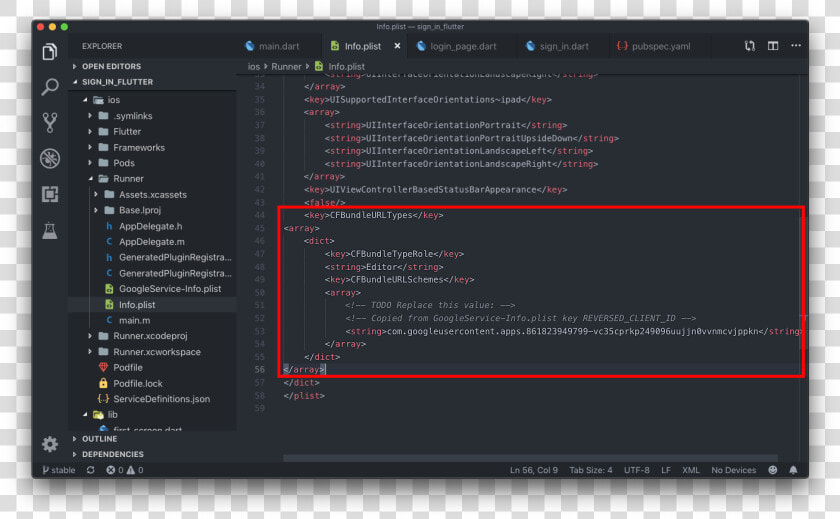Change Tab Size: 4 setting
Screen dimensions: 840x519
590,470
